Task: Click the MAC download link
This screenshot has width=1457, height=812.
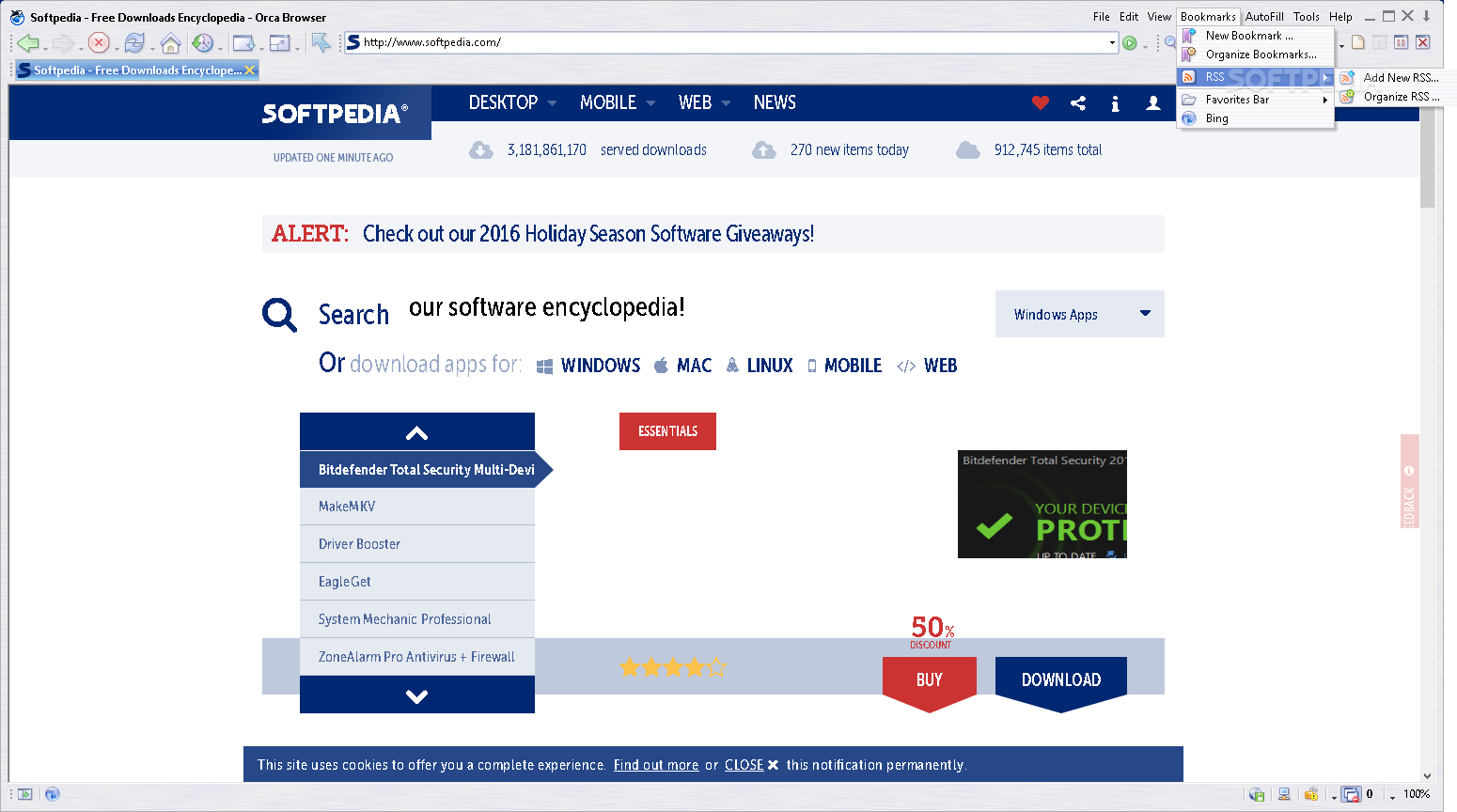Action: [683, 366]
